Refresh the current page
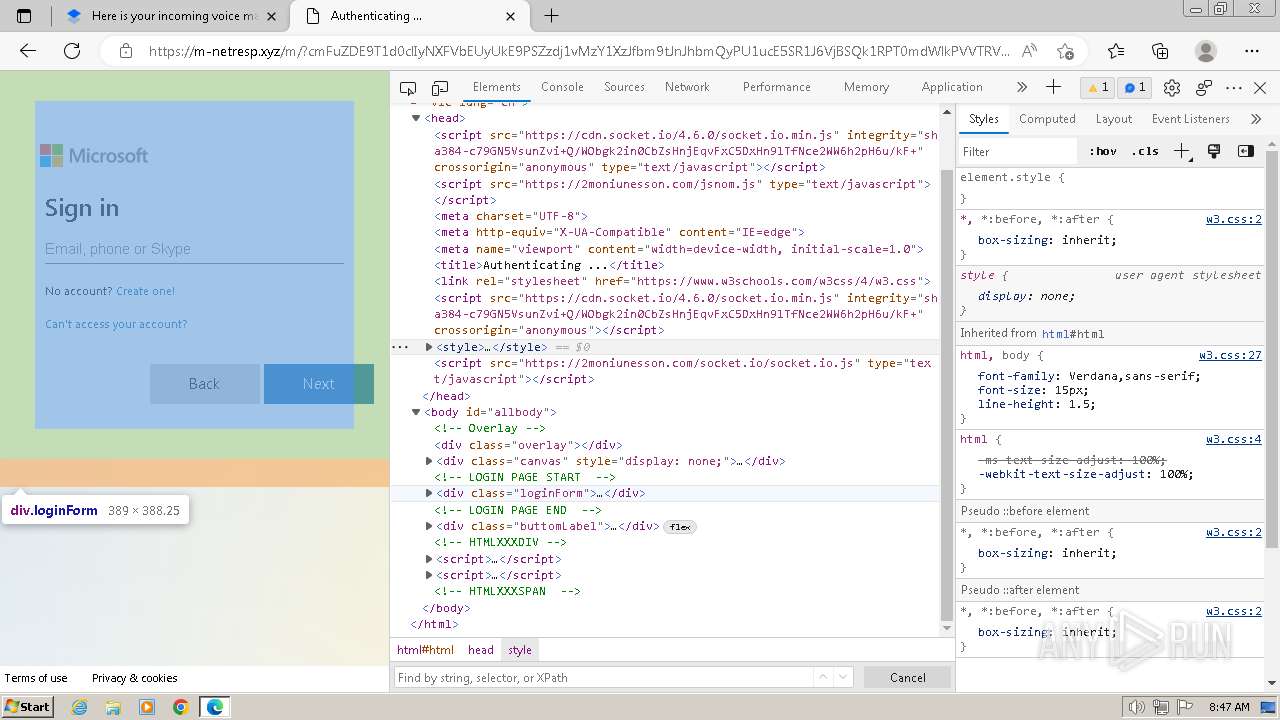 point(72,51)
